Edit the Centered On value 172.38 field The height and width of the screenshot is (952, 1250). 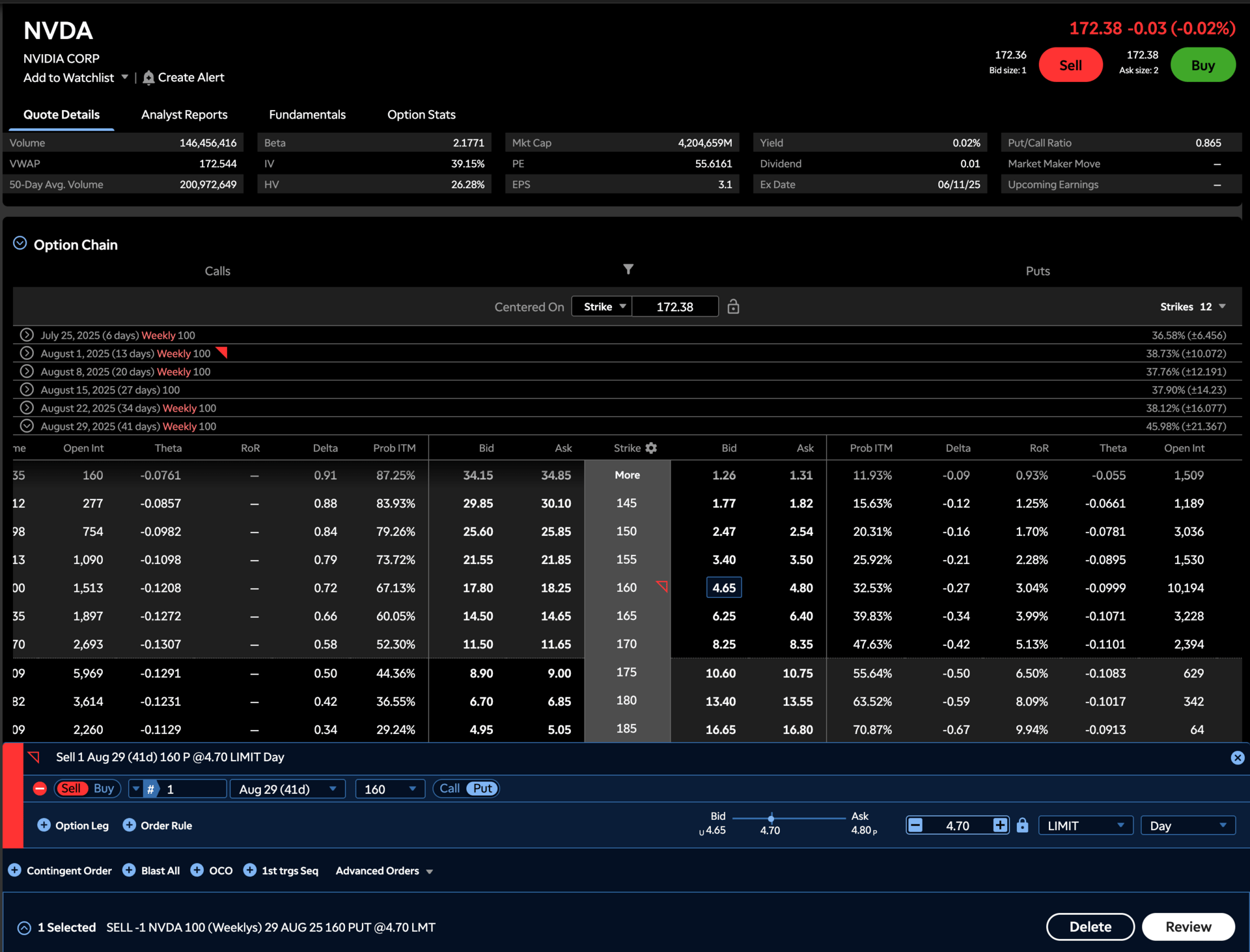click(675, 307)
